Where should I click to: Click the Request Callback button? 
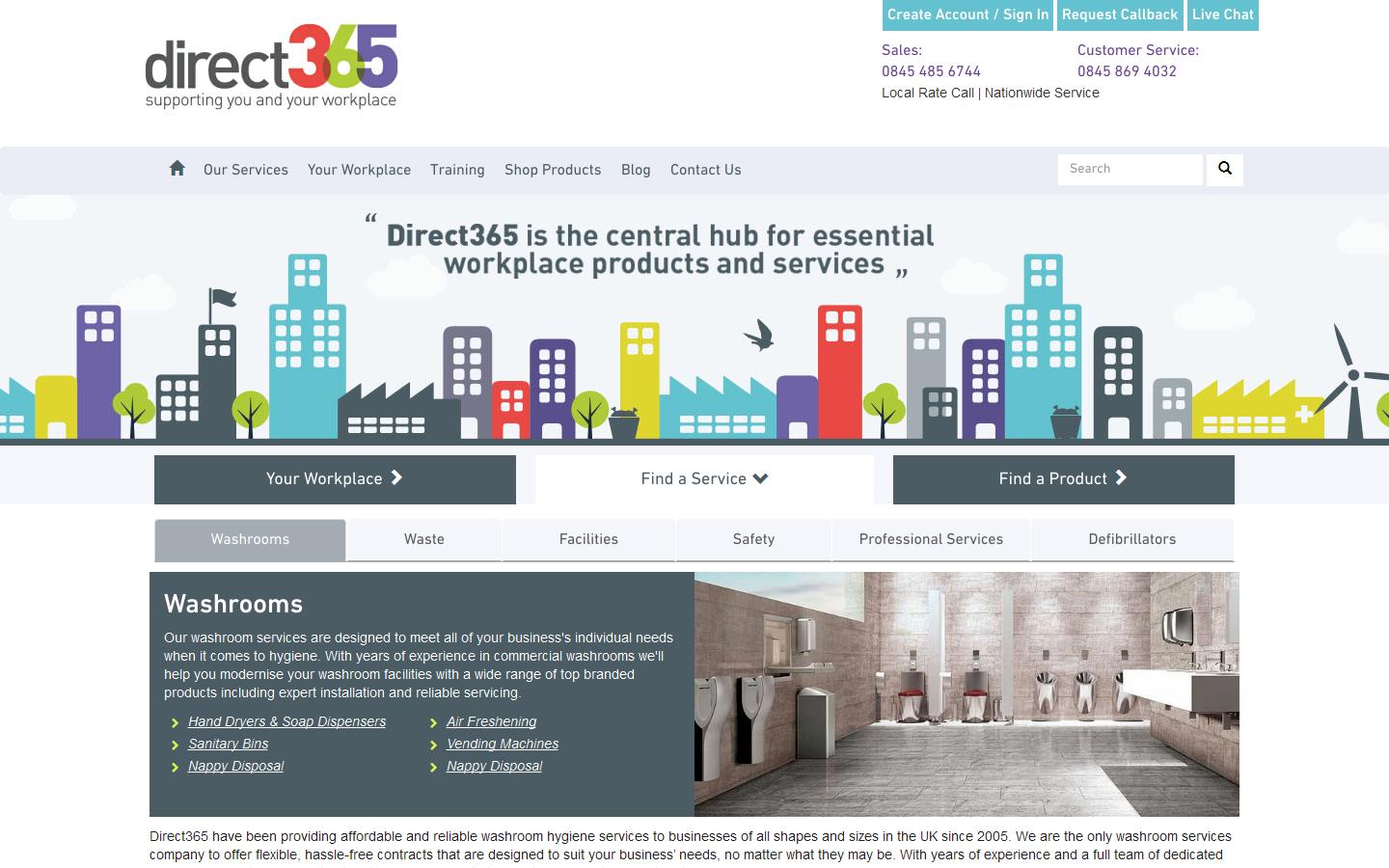coord(1119,14)
